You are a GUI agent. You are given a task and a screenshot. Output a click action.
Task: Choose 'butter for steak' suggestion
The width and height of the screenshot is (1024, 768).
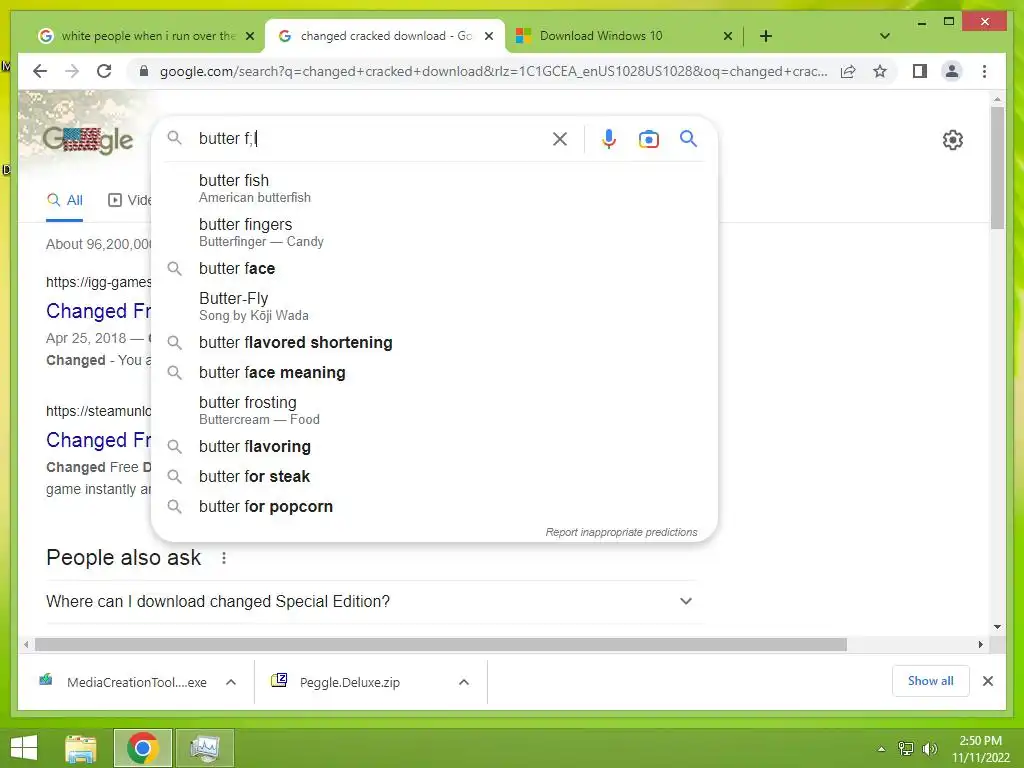coord(434,477)
